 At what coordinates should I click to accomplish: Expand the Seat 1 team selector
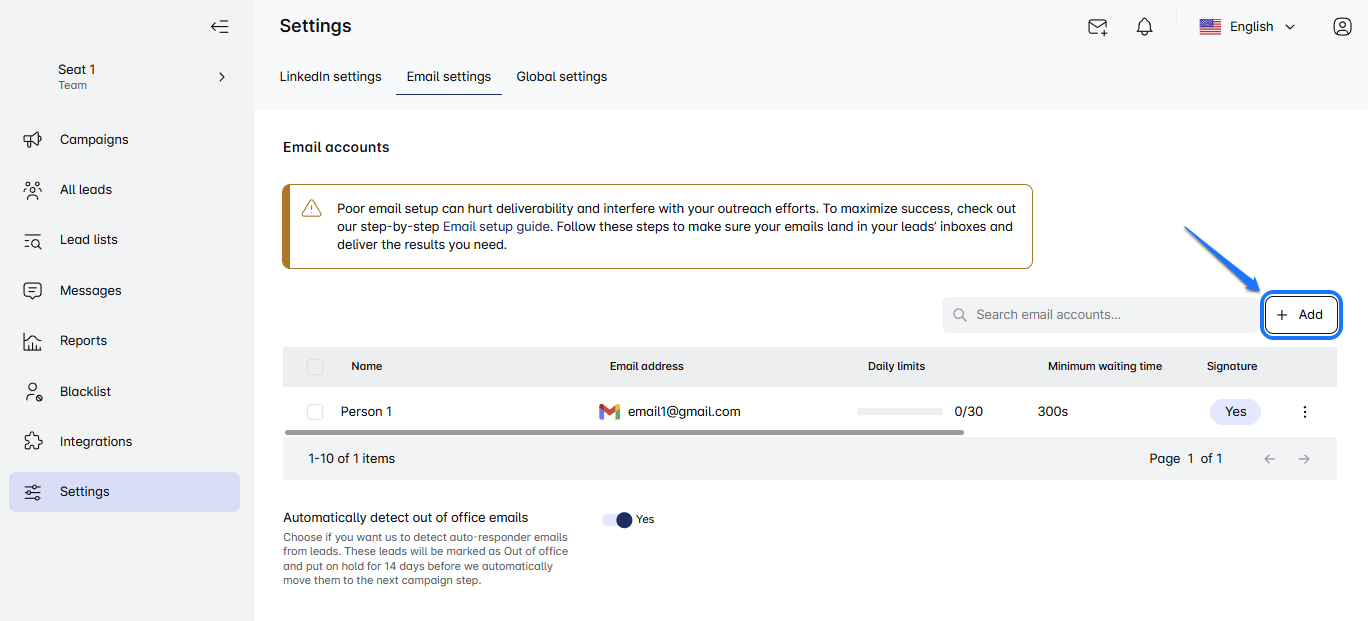click(221, 77)
